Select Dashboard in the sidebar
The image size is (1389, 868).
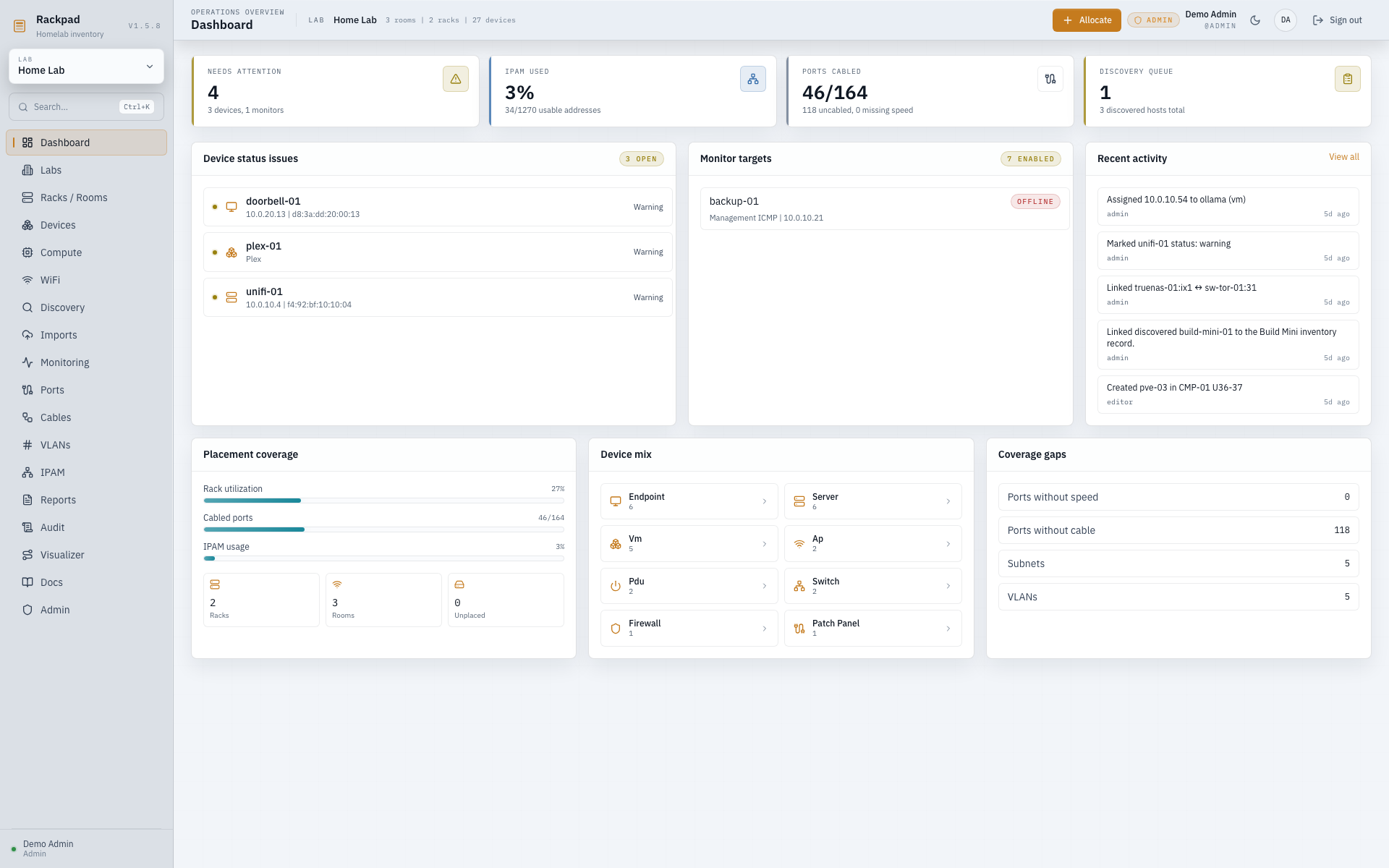[86, 142]
